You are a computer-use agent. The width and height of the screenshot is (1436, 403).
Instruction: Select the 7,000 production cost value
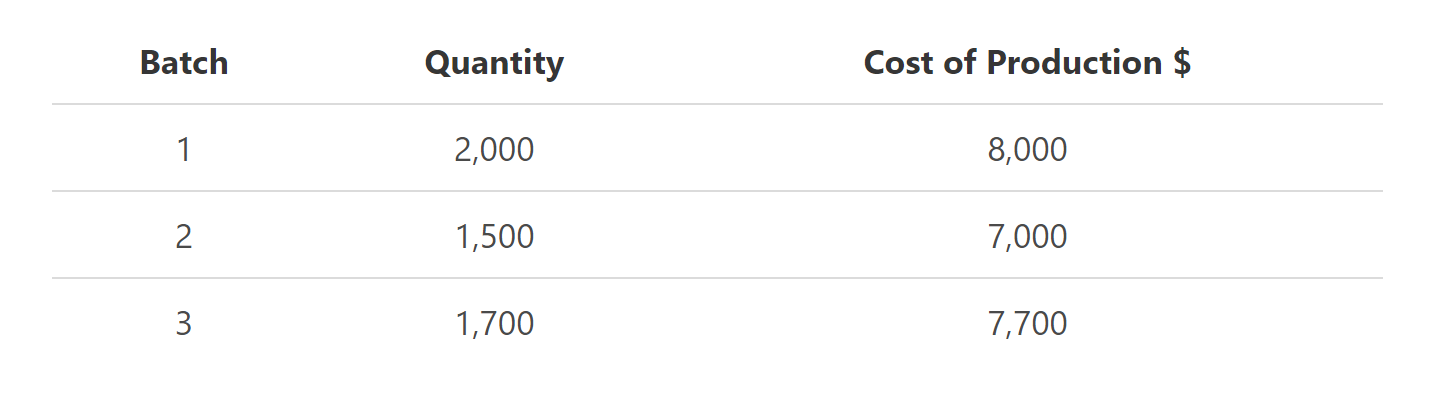pos(1027,237)
